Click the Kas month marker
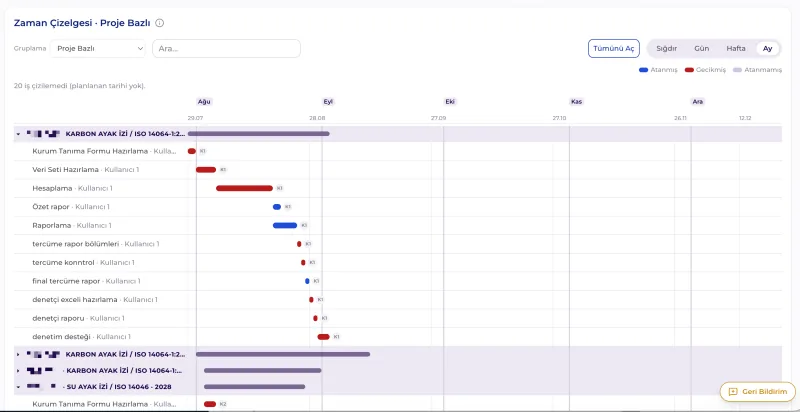This screenshot has width=800, height=412. [577, 101]
